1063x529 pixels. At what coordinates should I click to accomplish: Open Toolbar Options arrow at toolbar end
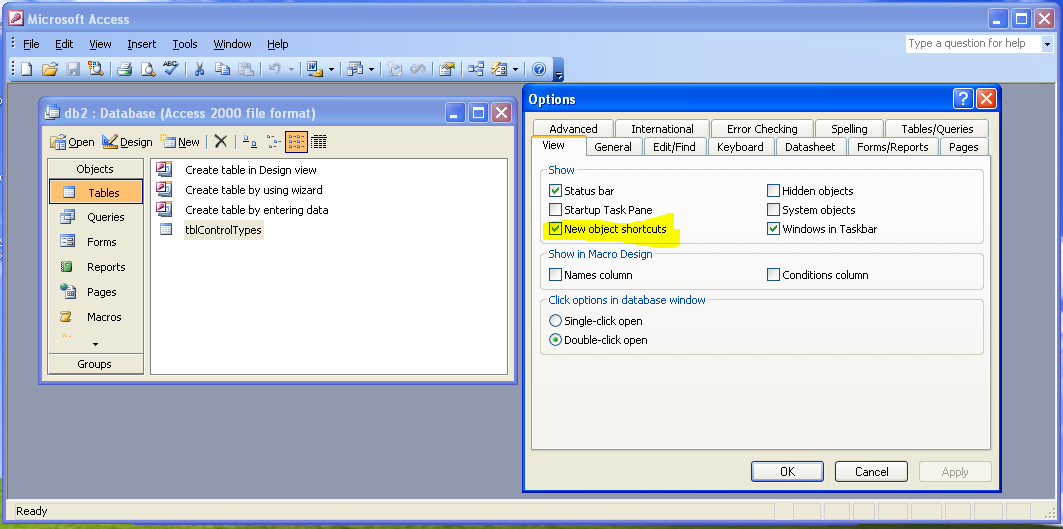[559, 70]
